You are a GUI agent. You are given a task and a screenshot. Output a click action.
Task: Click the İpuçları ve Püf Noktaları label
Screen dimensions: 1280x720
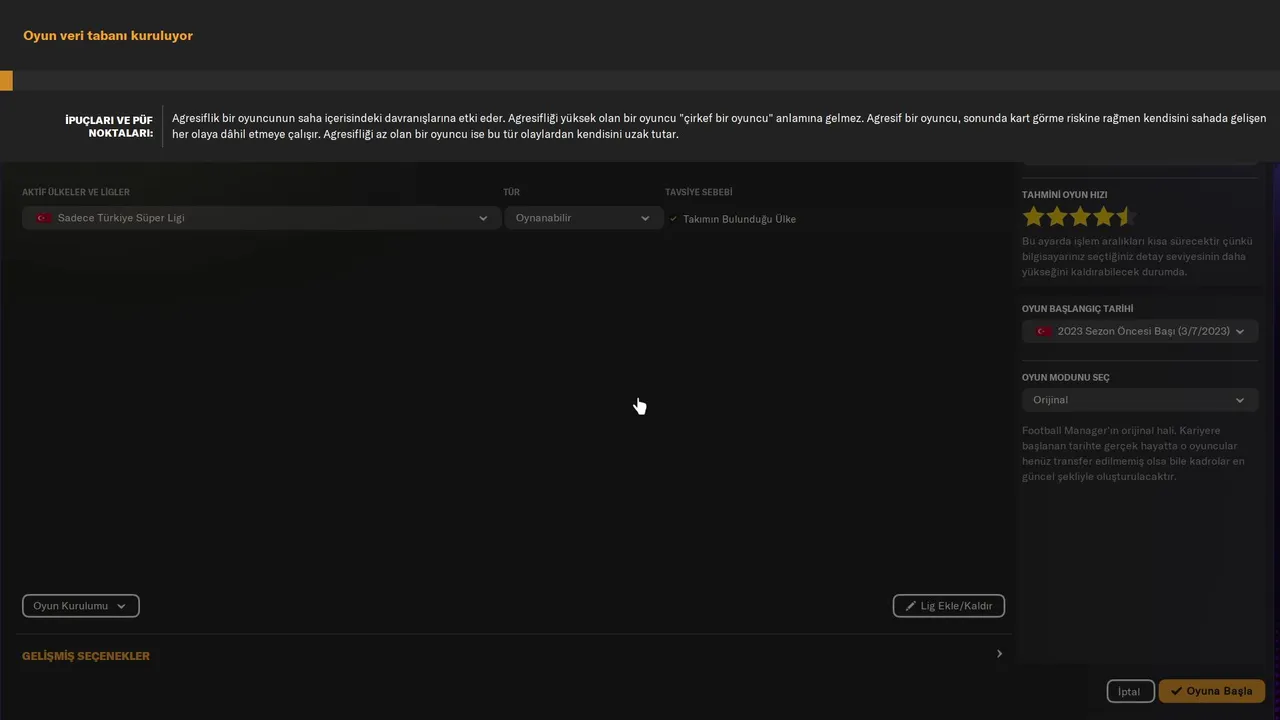tap(109, 126)
